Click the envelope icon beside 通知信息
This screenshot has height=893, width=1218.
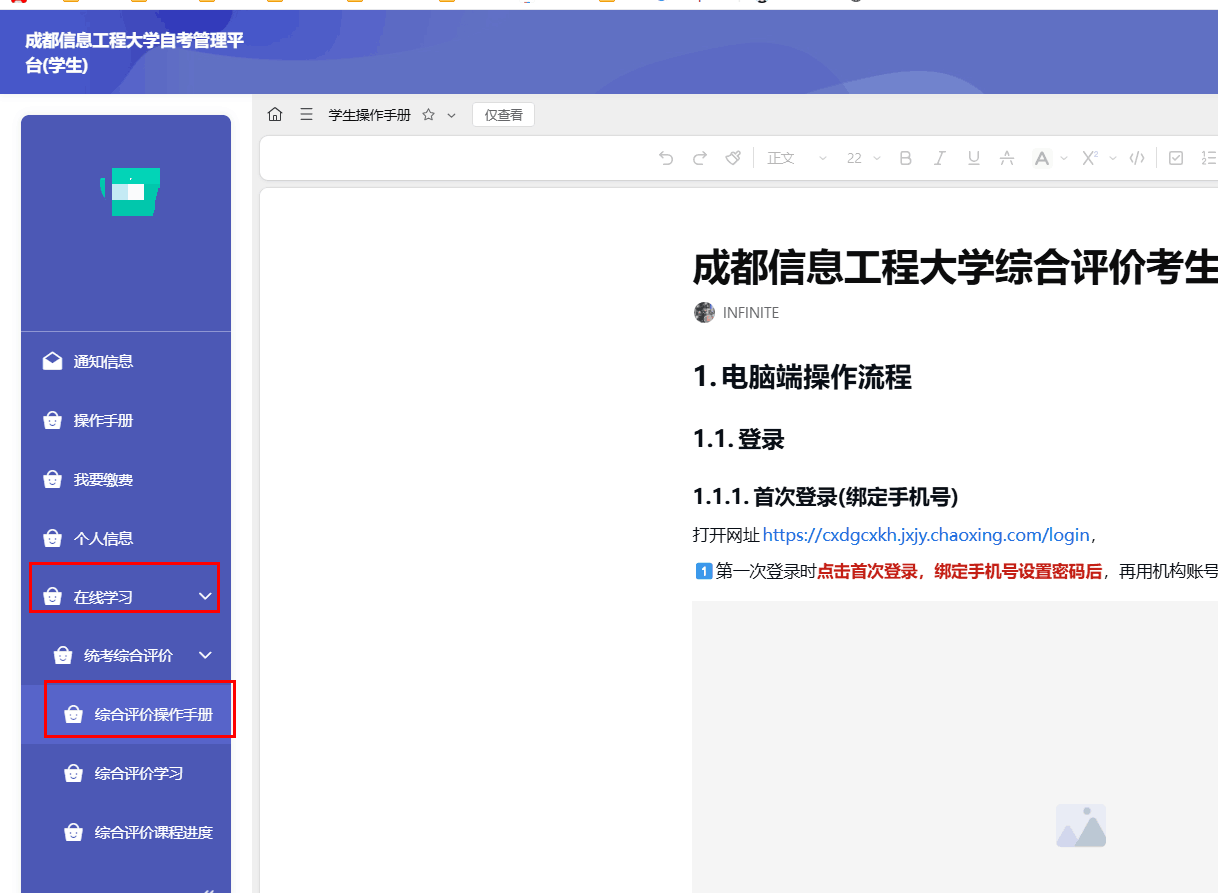pyautogui.click(x=52, y=361)
